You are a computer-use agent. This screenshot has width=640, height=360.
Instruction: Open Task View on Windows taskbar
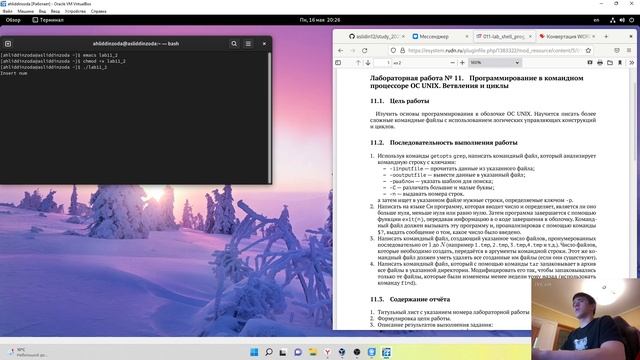tap(283, 352)
